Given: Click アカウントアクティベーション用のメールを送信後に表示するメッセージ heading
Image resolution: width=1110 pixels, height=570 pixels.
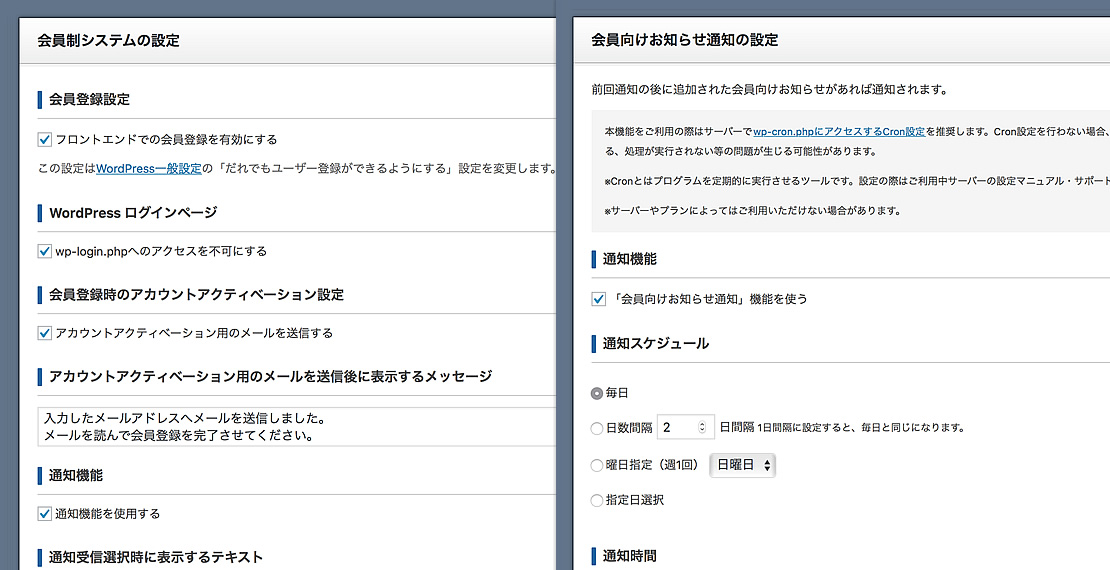Looking at the screenshot, I should coord(270,376).
